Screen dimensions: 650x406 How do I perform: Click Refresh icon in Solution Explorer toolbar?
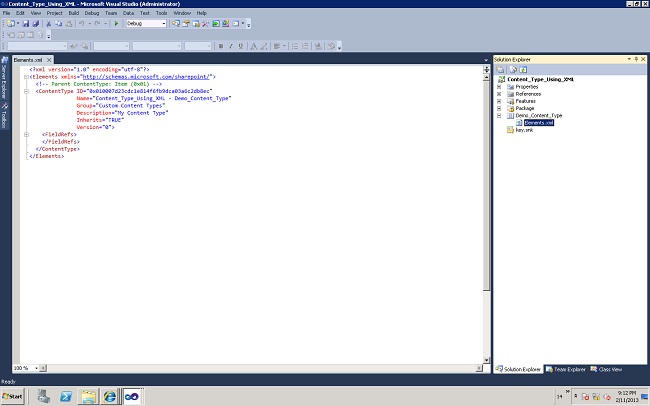point(523,70)
